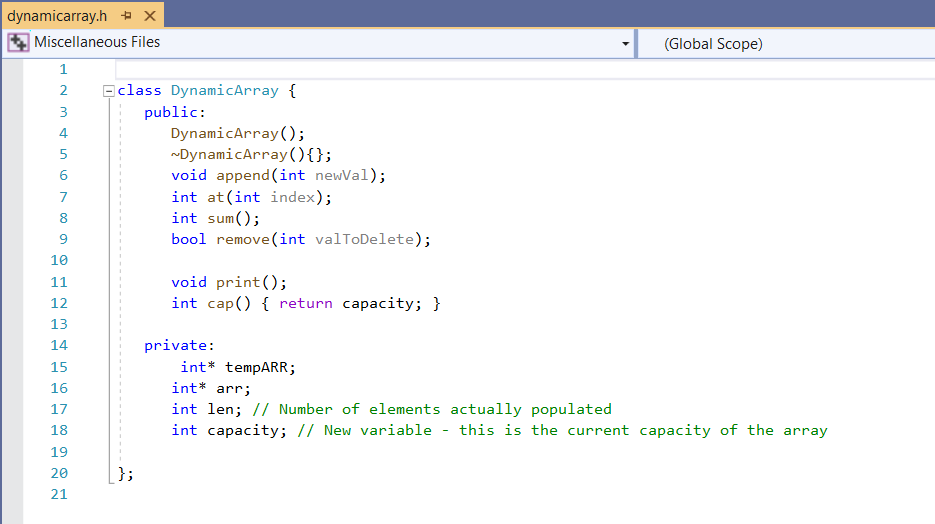935x524 pixels.
Task: Click 'return' keyword on line 12
Action: pyautogui.click(x=305, y=303)
